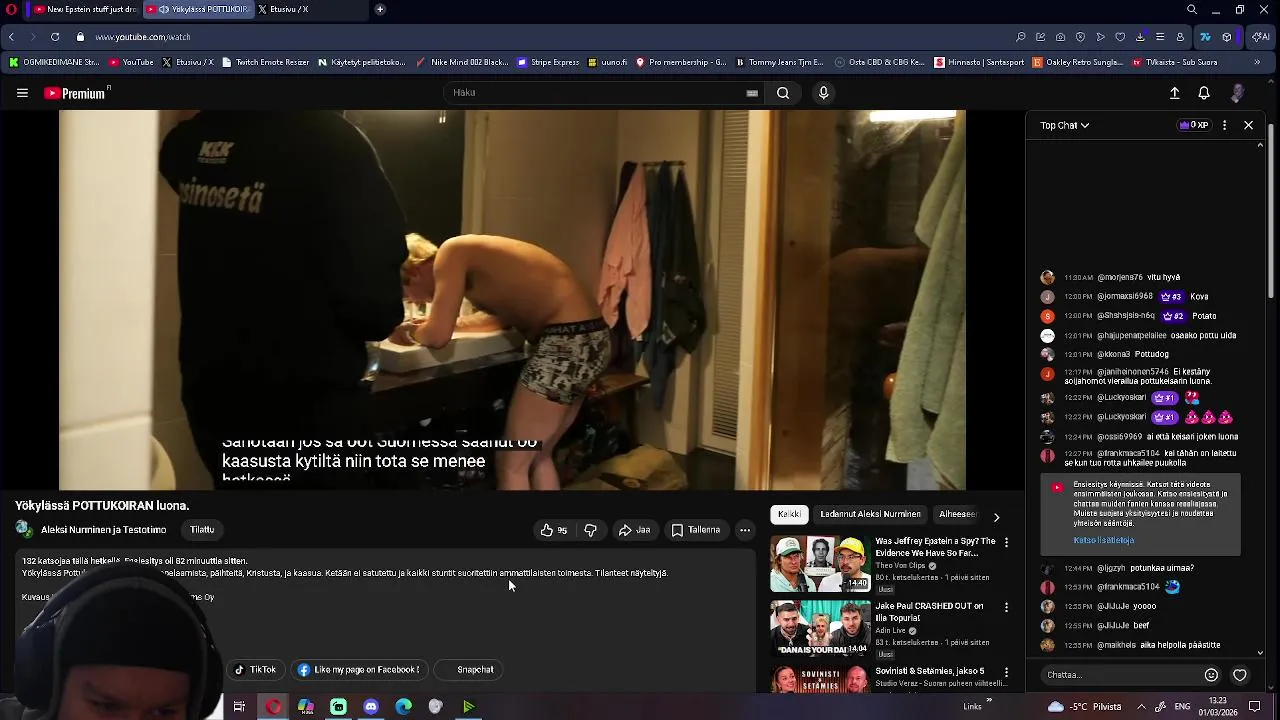
Task: Open options for Was Jeffrey Epstein video
Action: (1006, 542)
